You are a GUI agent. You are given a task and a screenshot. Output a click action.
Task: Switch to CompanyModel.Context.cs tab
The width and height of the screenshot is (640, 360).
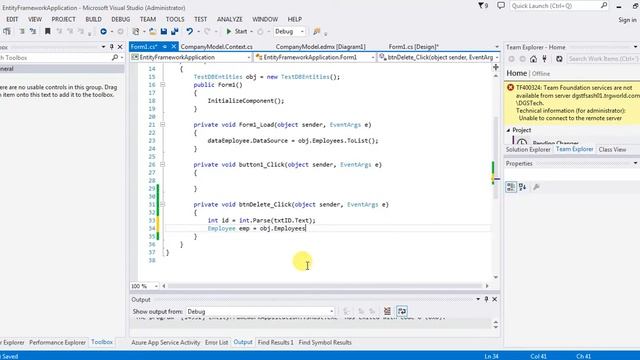click(216, 47)
